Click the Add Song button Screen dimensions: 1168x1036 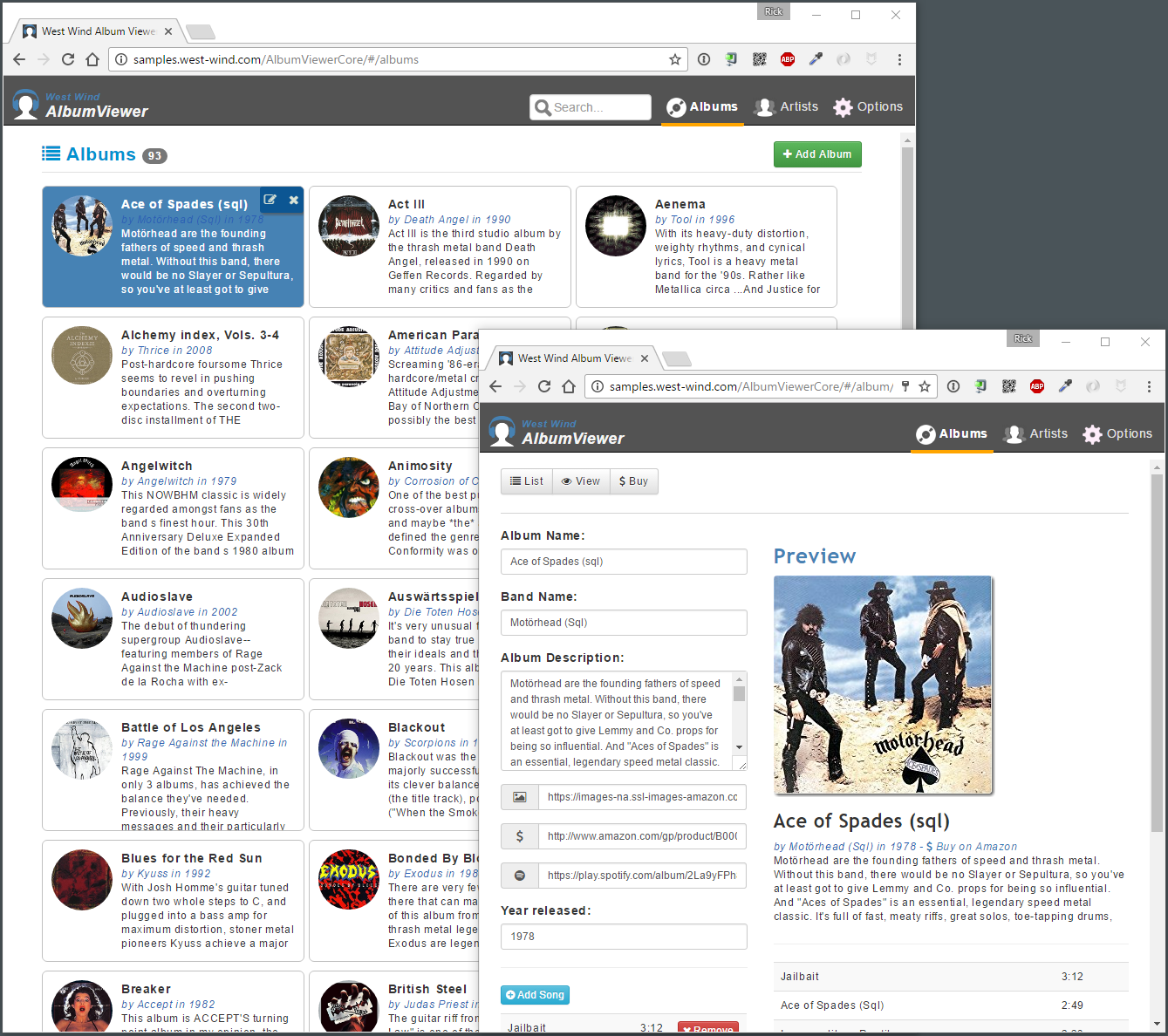(535, 995)
